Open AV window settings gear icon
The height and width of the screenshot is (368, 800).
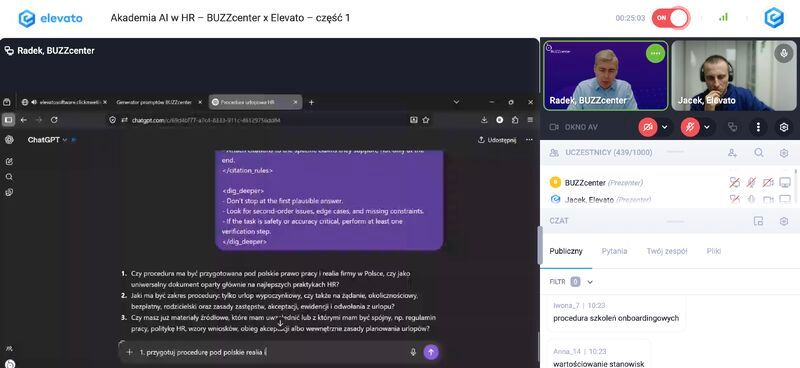[784, 127]
